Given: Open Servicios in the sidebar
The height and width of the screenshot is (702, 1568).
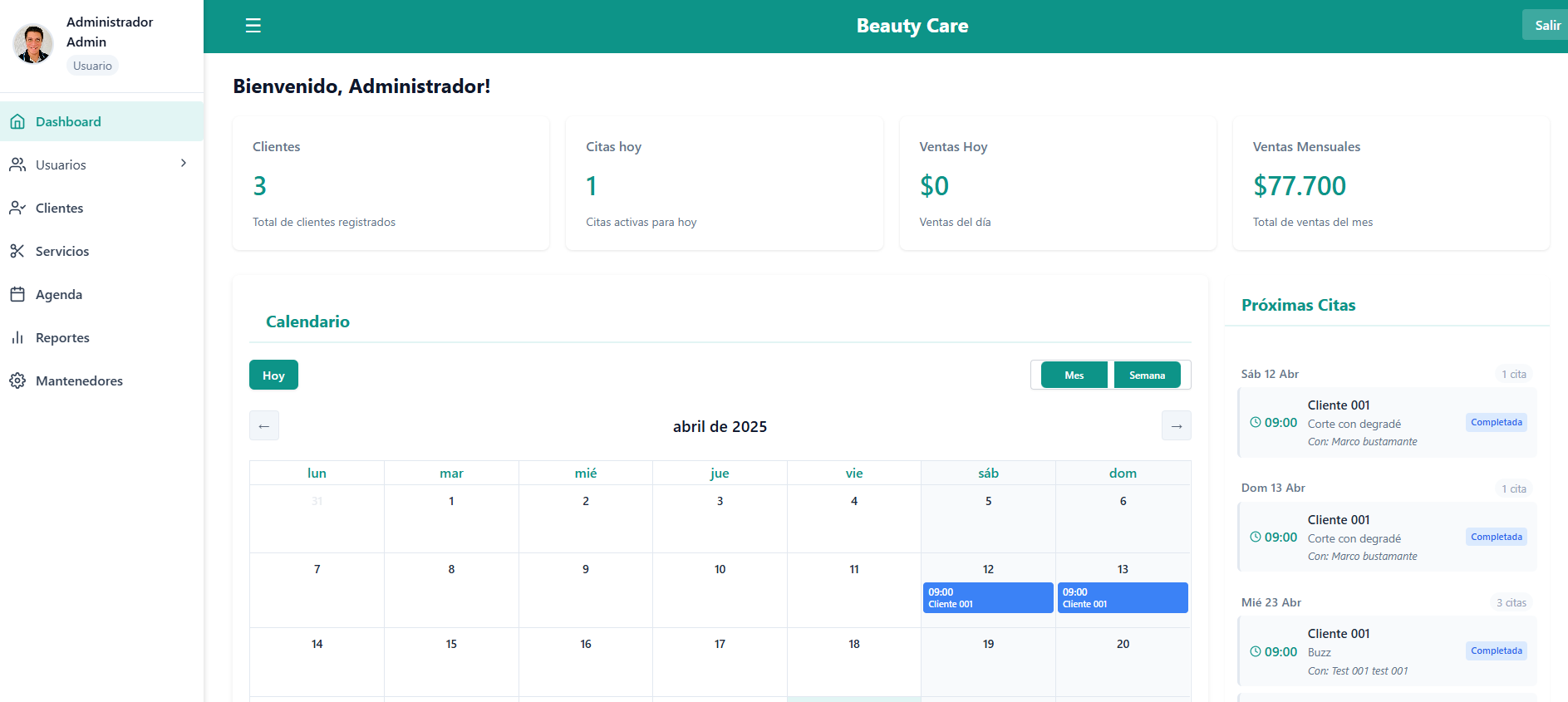Looking at the screenshot, I should pos(101,251).
